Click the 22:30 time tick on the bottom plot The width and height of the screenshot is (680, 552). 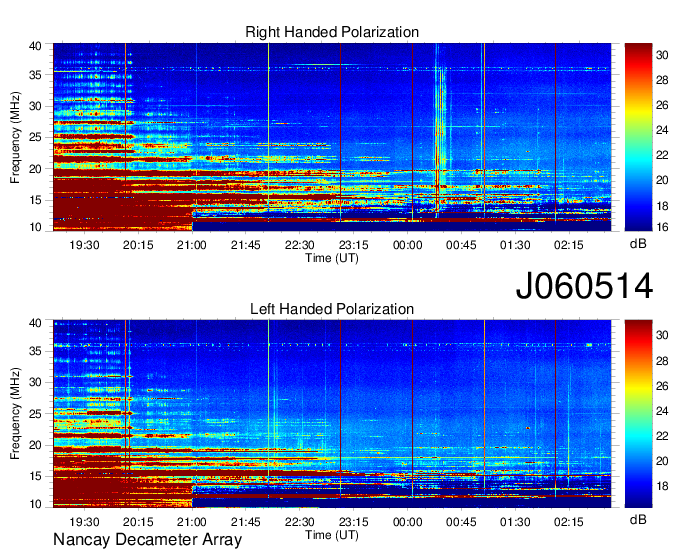point(300,522)
